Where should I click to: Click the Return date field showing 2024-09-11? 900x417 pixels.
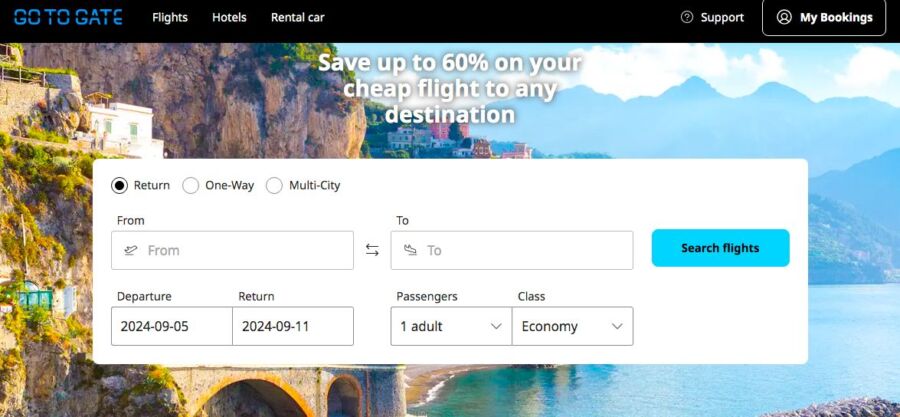click(x=293, y=326)
